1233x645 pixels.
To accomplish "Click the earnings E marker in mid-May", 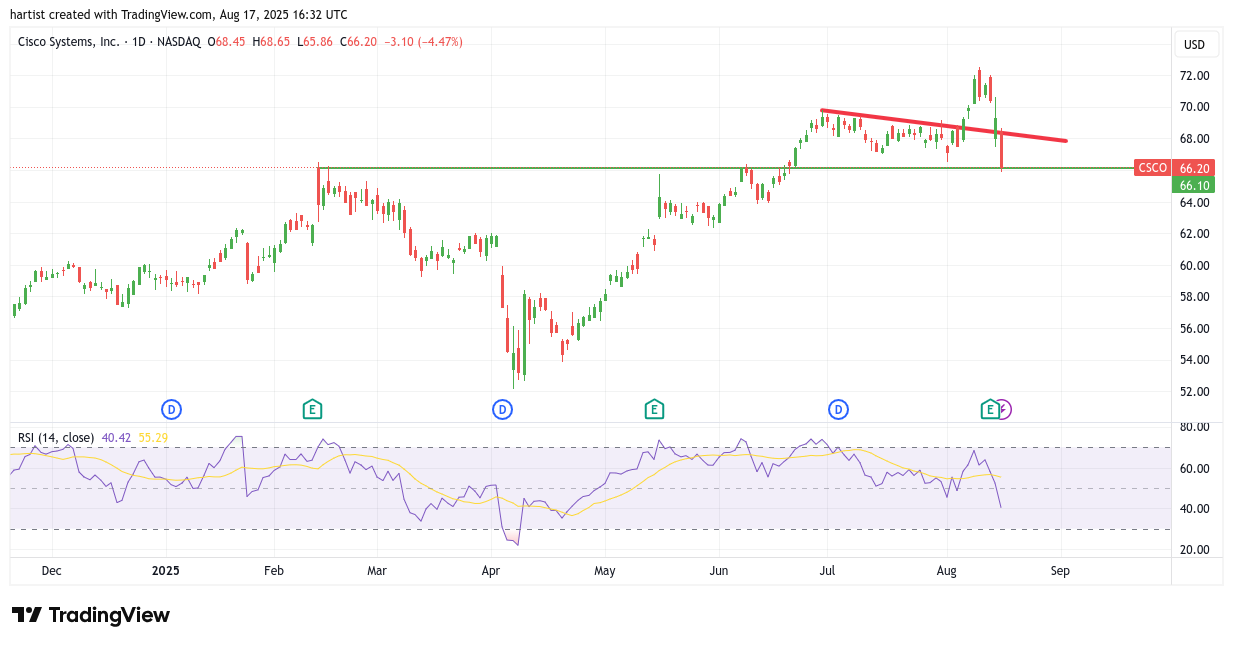I will (654, 409).
